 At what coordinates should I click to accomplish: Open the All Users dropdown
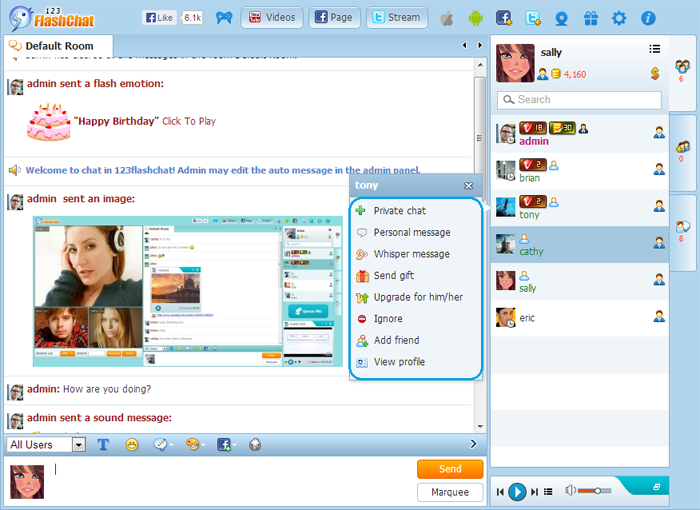point(46,444)
